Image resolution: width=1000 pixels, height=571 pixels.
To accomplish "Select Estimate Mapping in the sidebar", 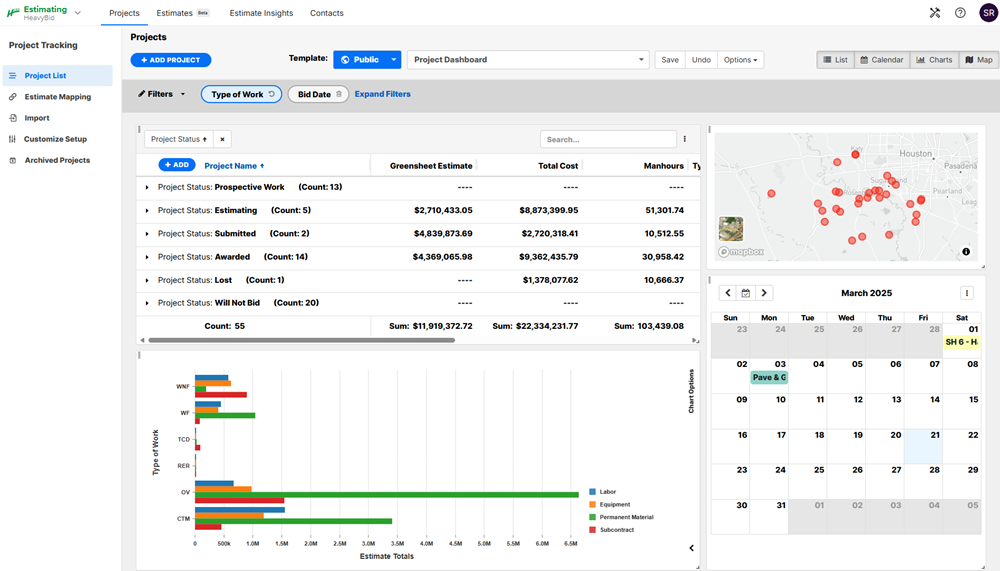I will [x=57, y=97].
